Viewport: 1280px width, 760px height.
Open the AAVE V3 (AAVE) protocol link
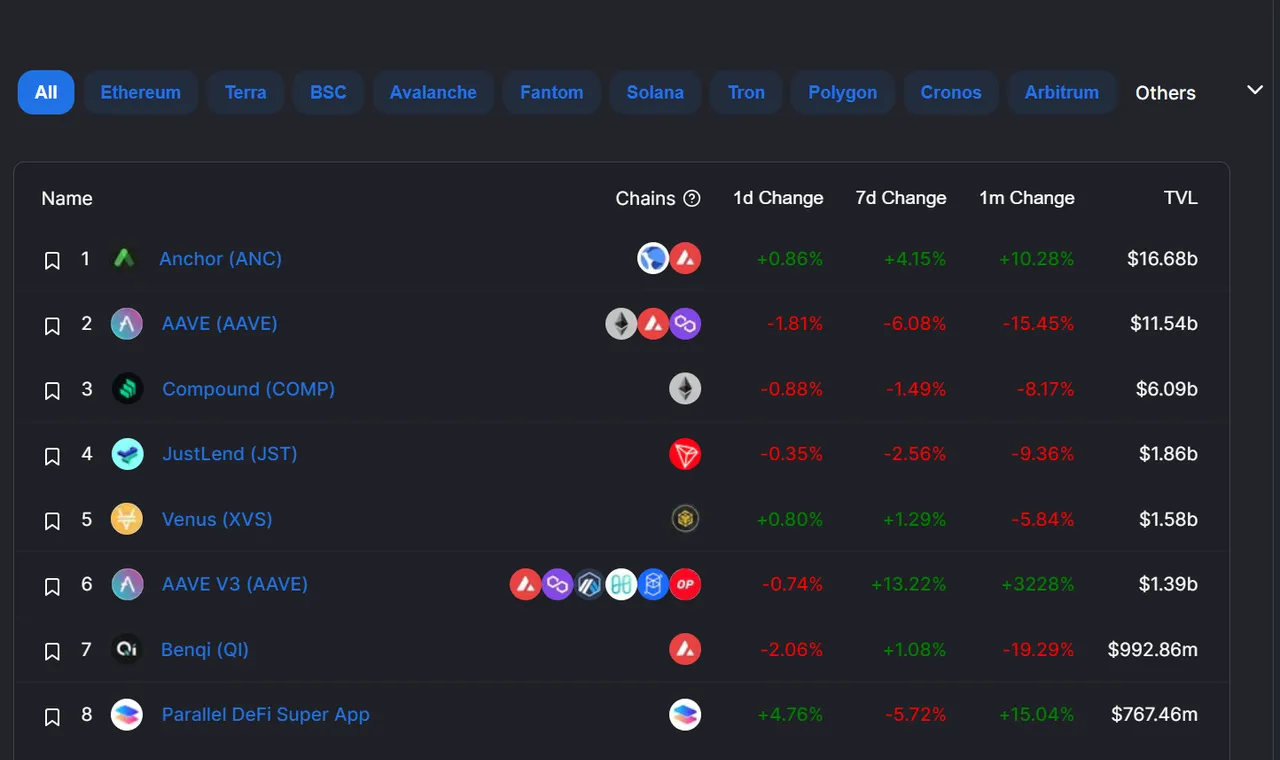pos(235,584)
